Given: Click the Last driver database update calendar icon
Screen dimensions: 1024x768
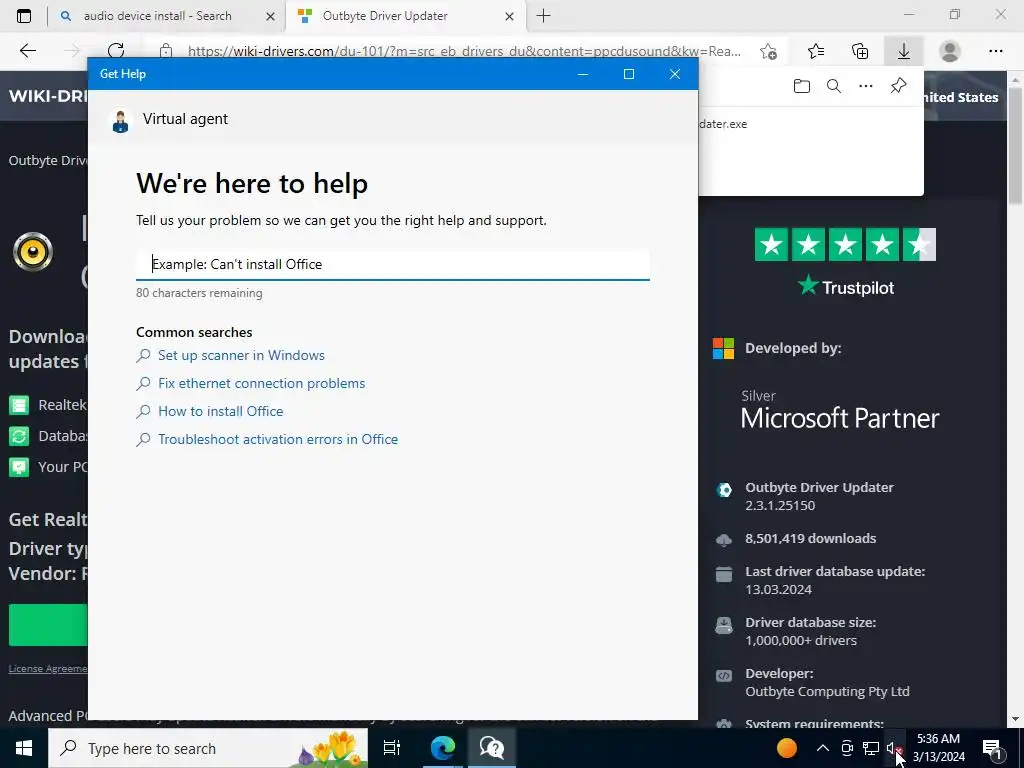Looking at the screenshot, I should 724,574.
